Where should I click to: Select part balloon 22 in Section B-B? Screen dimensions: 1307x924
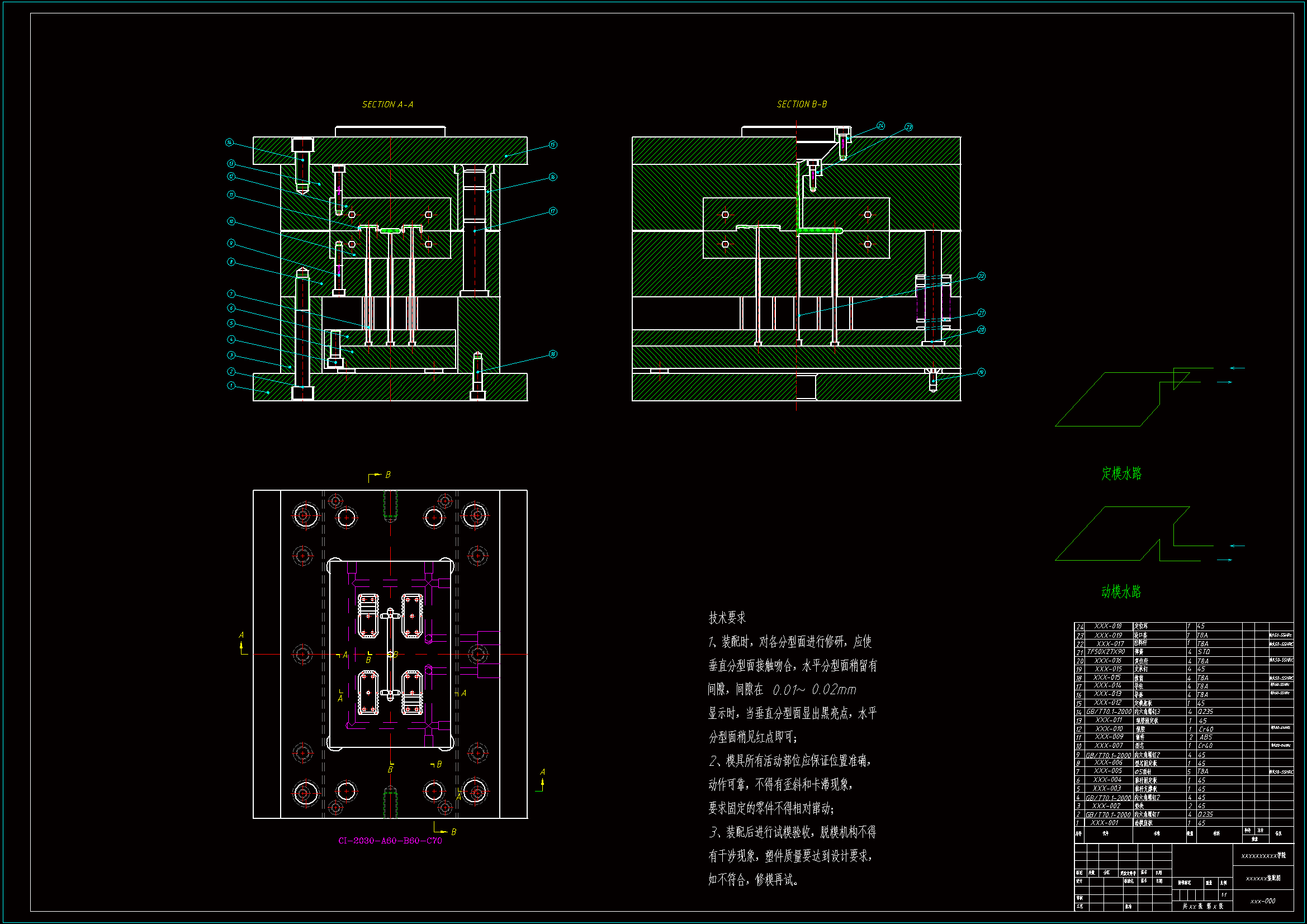click(x=982, y=276)
